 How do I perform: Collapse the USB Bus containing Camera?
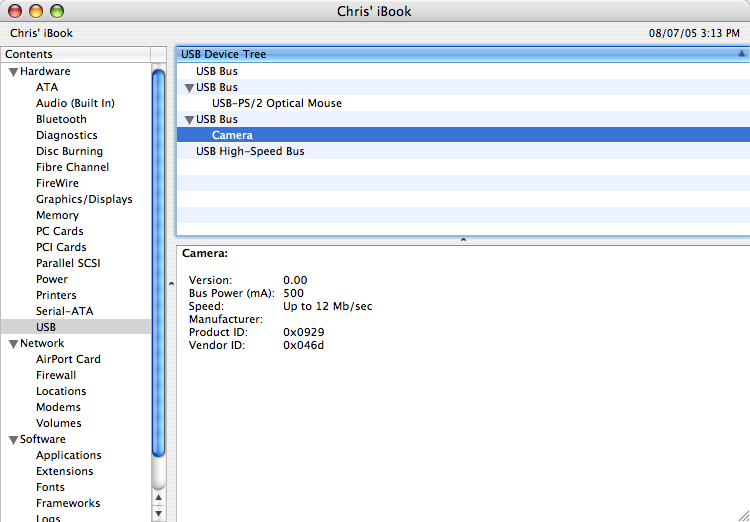tap(189, 120)
